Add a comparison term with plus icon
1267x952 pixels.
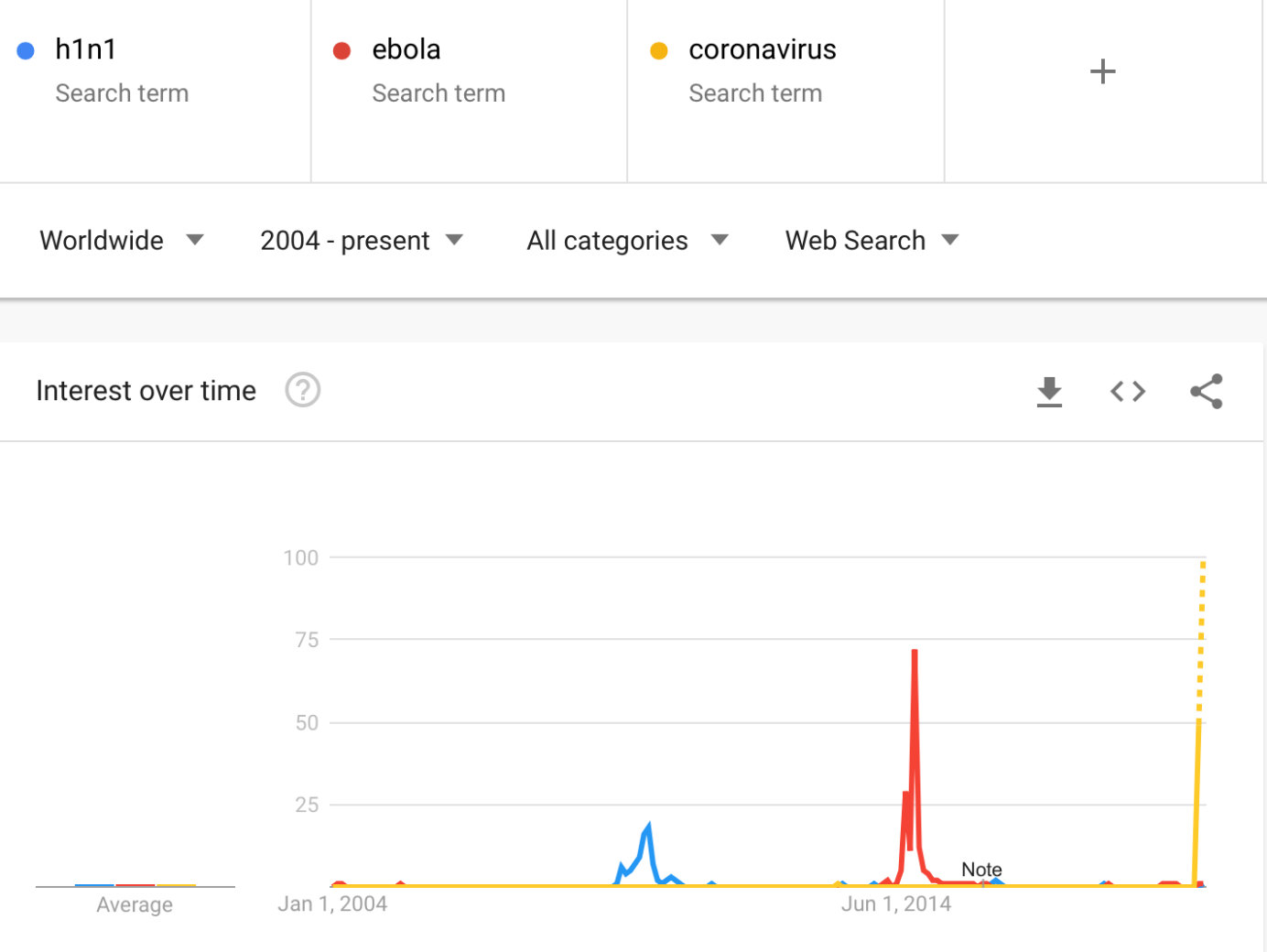(1103, 71)
